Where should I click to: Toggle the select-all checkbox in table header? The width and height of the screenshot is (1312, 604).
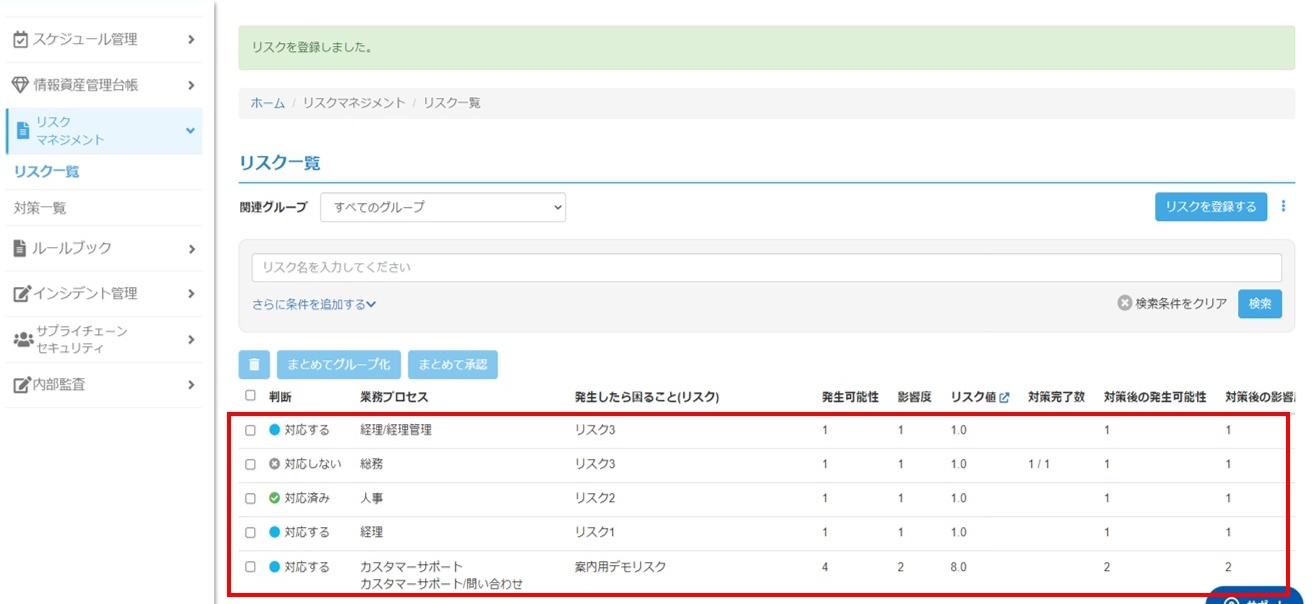click(250, 396)
